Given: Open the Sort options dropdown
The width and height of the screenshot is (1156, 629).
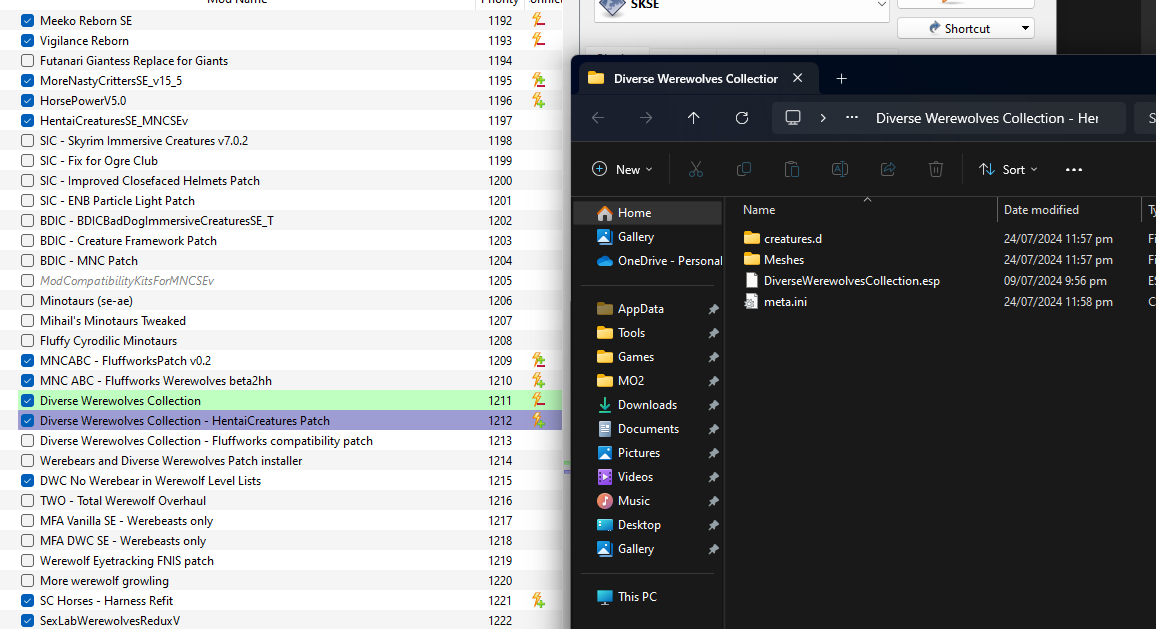Looking at the screenshot, I should [1008, 170].
